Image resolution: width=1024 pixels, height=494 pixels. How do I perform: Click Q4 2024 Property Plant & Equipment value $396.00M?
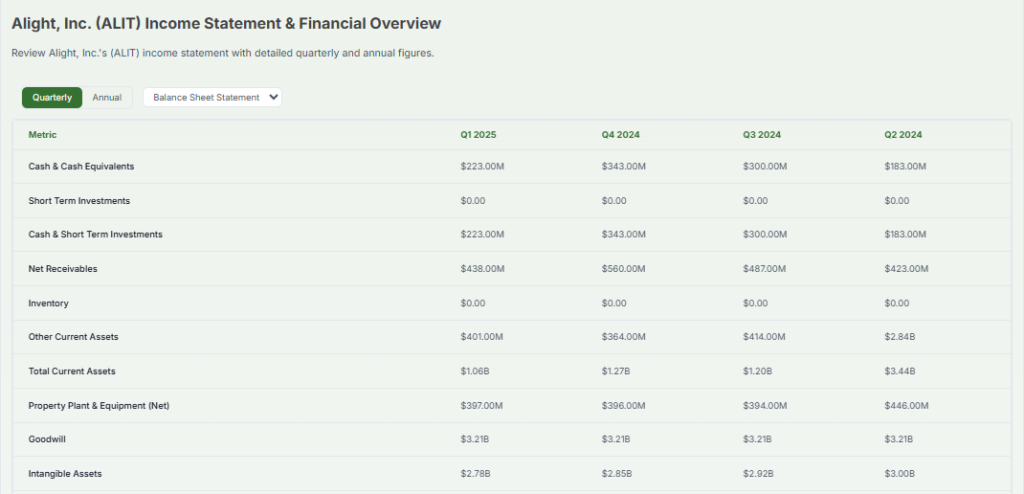[624, 405]
